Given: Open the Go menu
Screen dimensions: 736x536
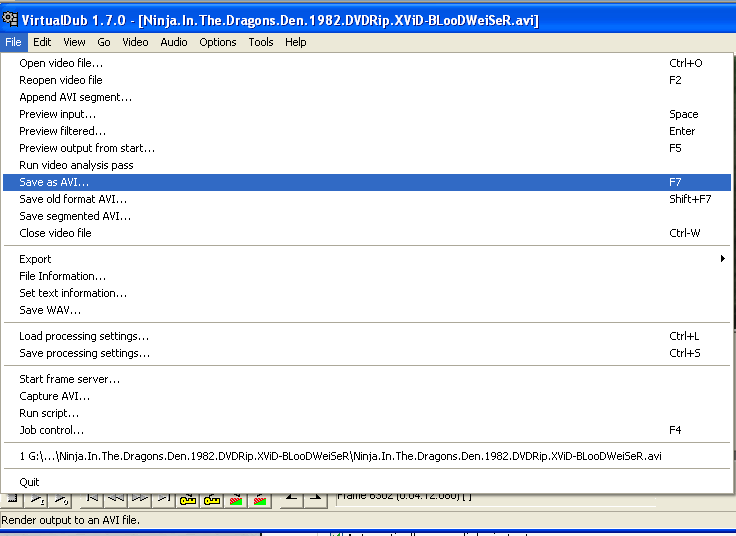Looking at the screenshot, I should click(104, 42).
